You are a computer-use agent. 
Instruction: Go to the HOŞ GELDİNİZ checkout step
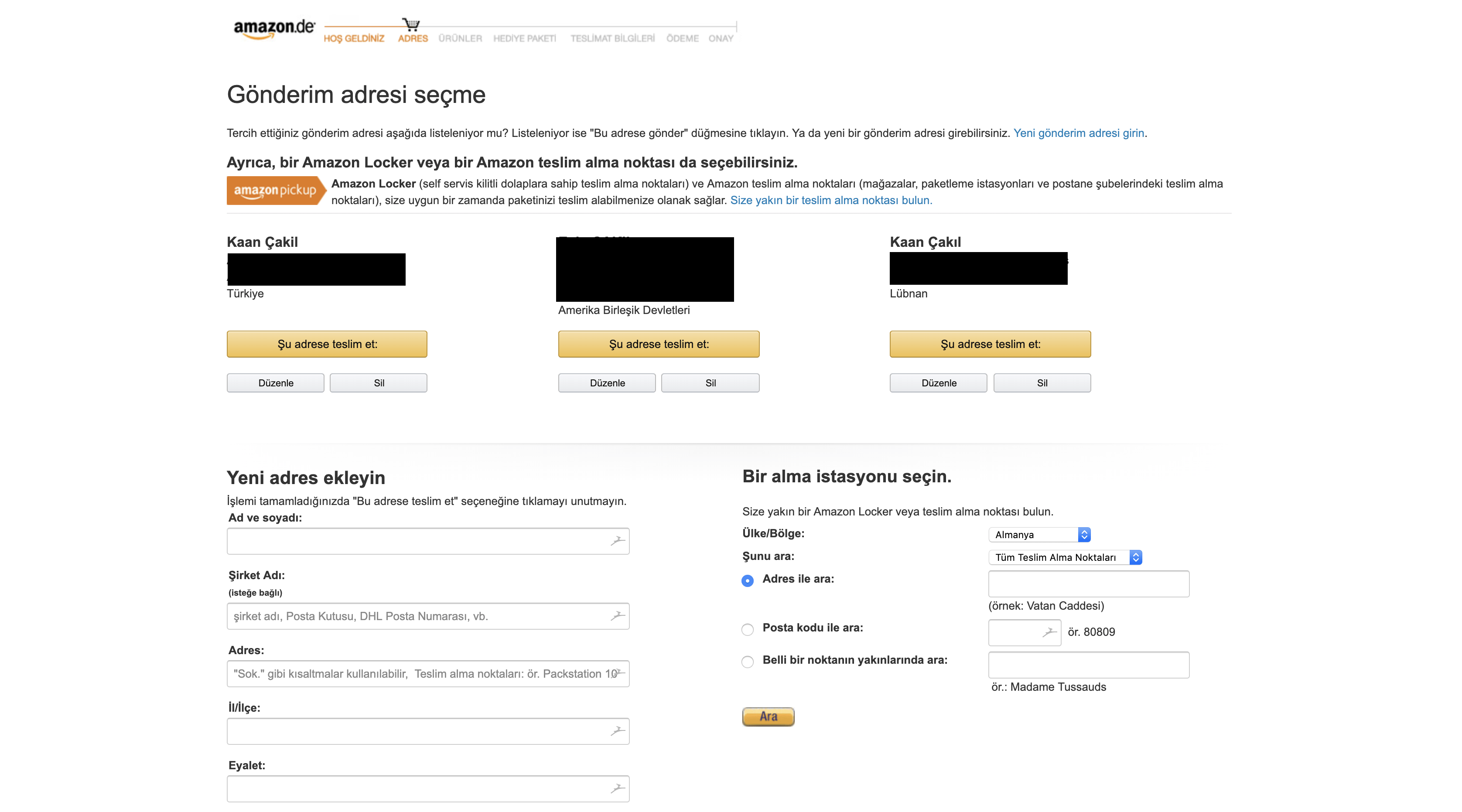pyautogui.click(x=354, y=38)
